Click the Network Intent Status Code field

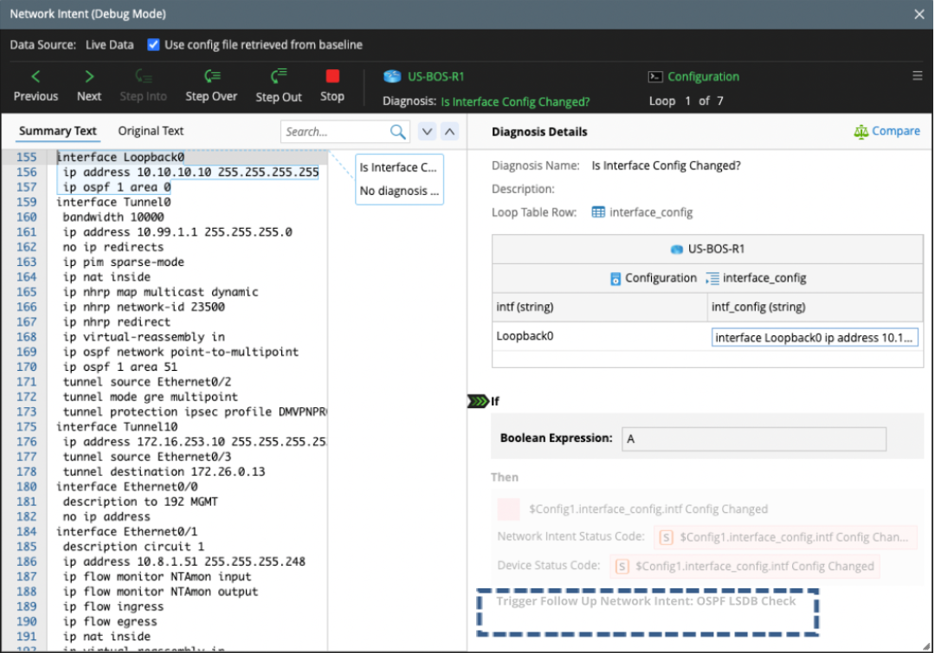tap(784, 537)
